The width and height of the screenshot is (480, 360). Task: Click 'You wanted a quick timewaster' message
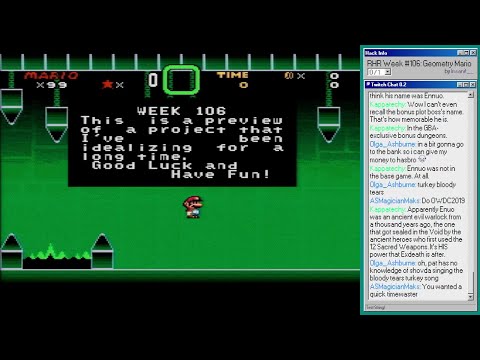click(416, 290)
